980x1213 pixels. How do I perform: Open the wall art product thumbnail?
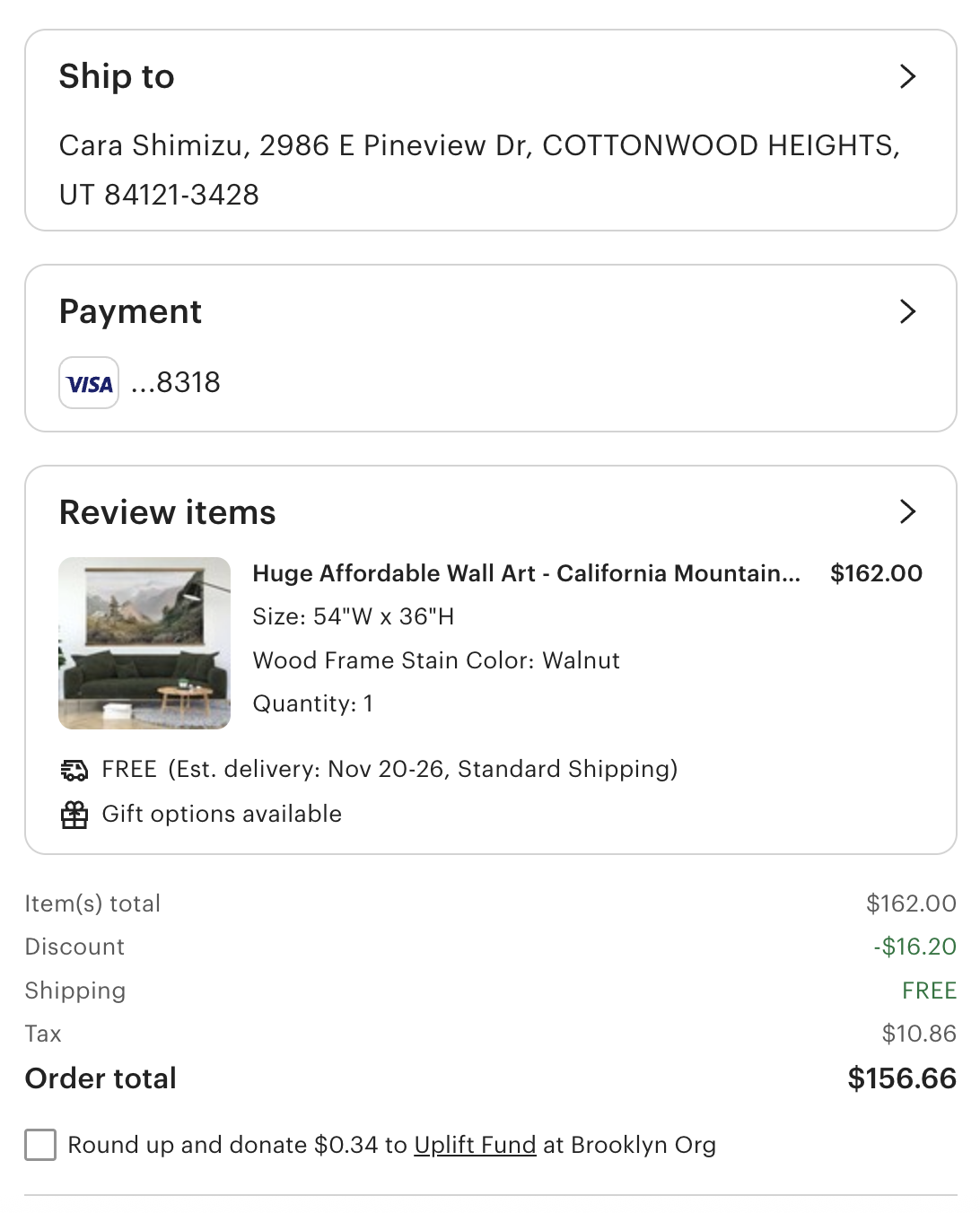click(x=144, y=643)
